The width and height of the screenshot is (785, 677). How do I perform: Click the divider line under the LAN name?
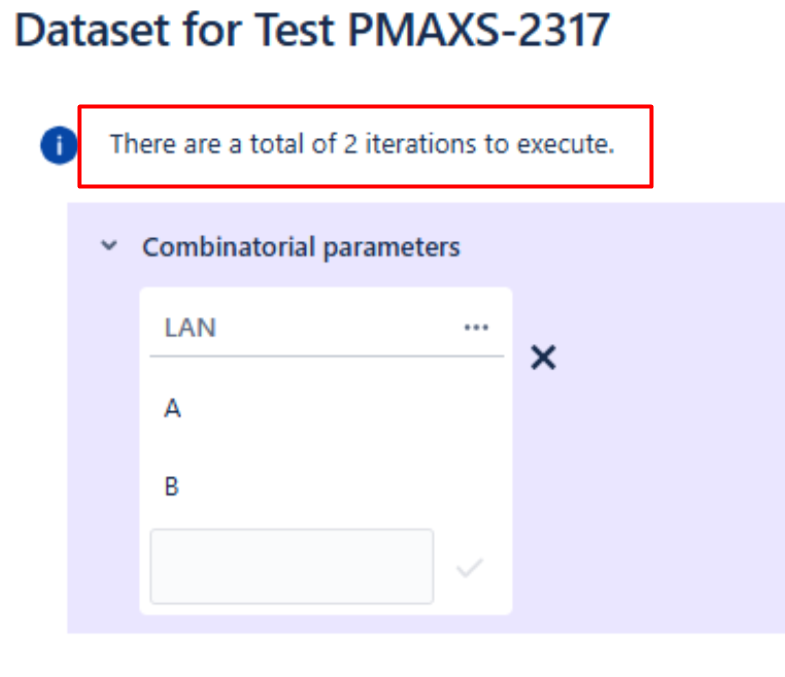[x=326, y=355]
